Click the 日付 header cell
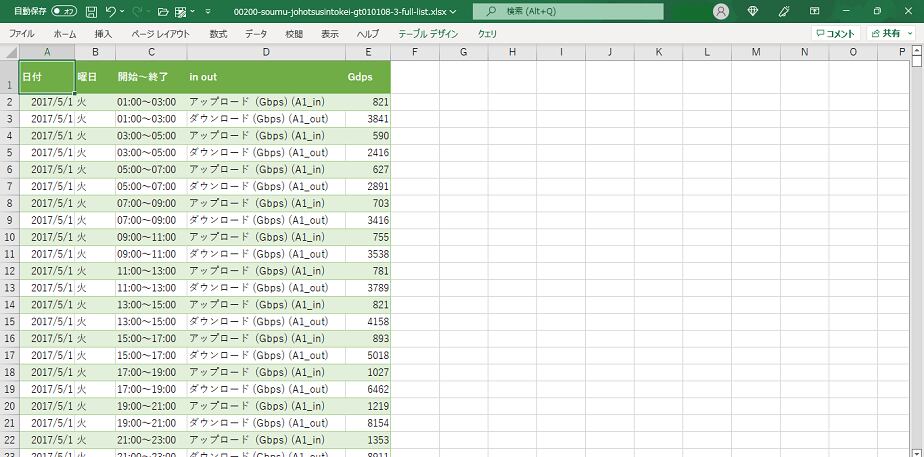The width and height of the screenshot is (924, 457). coord(47,77)
